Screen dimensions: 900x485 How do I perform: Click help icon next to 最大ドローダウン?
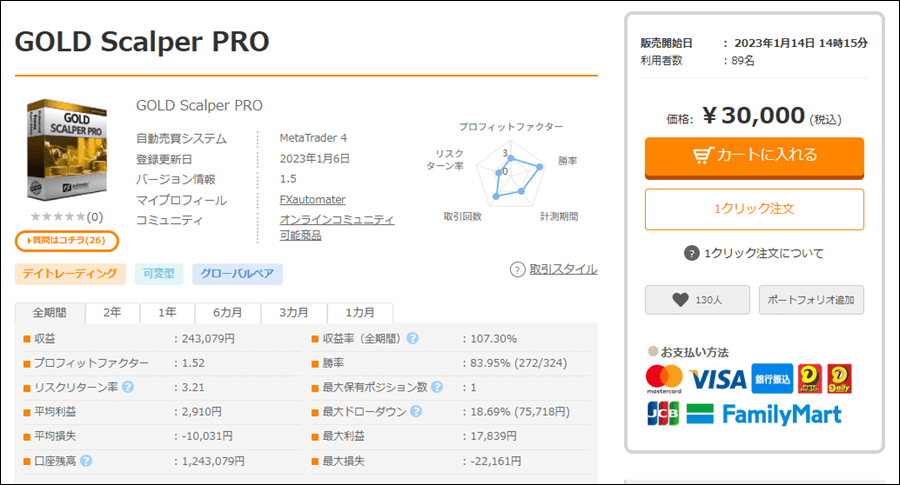tap(416, 412)
